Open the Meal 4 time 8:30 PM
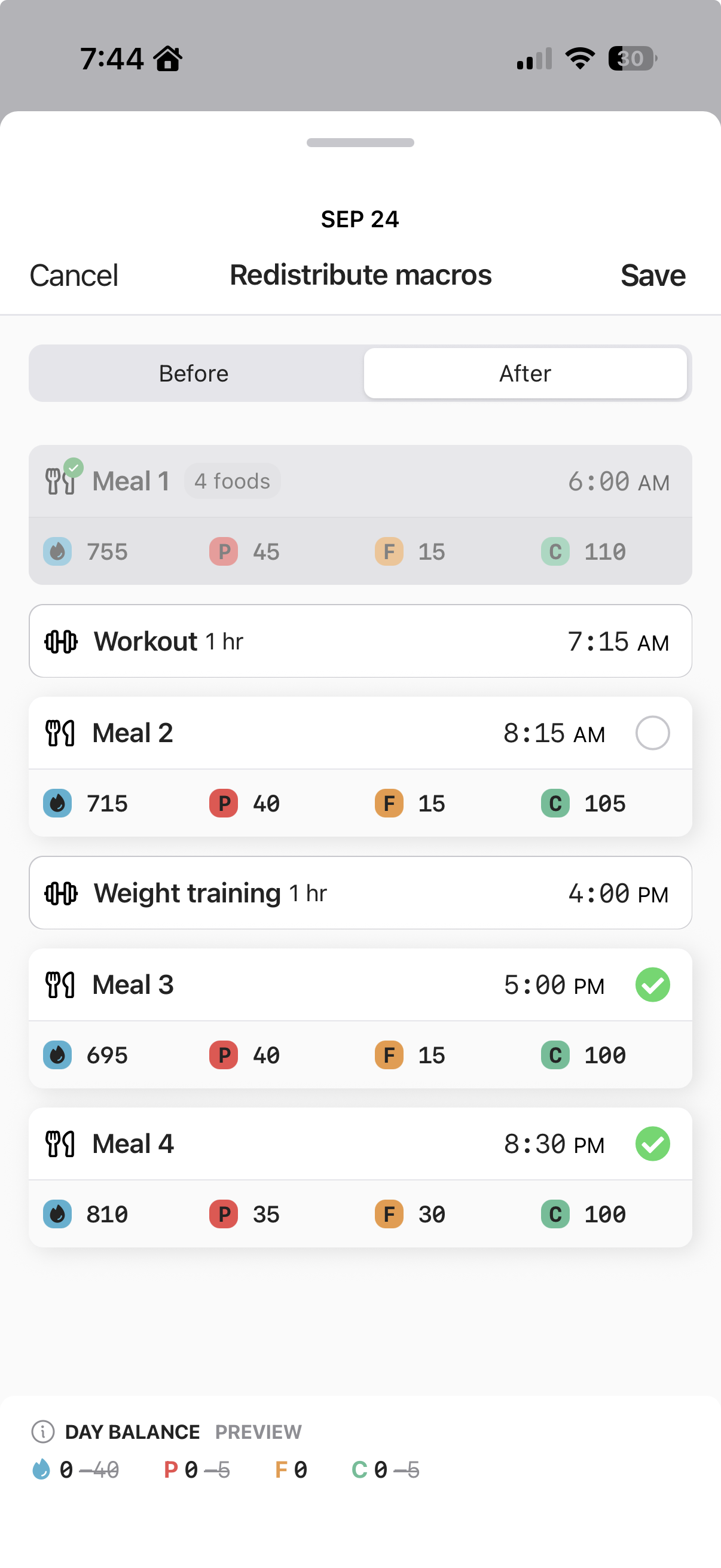The image size is (721, 1568). pos(554,1145)
